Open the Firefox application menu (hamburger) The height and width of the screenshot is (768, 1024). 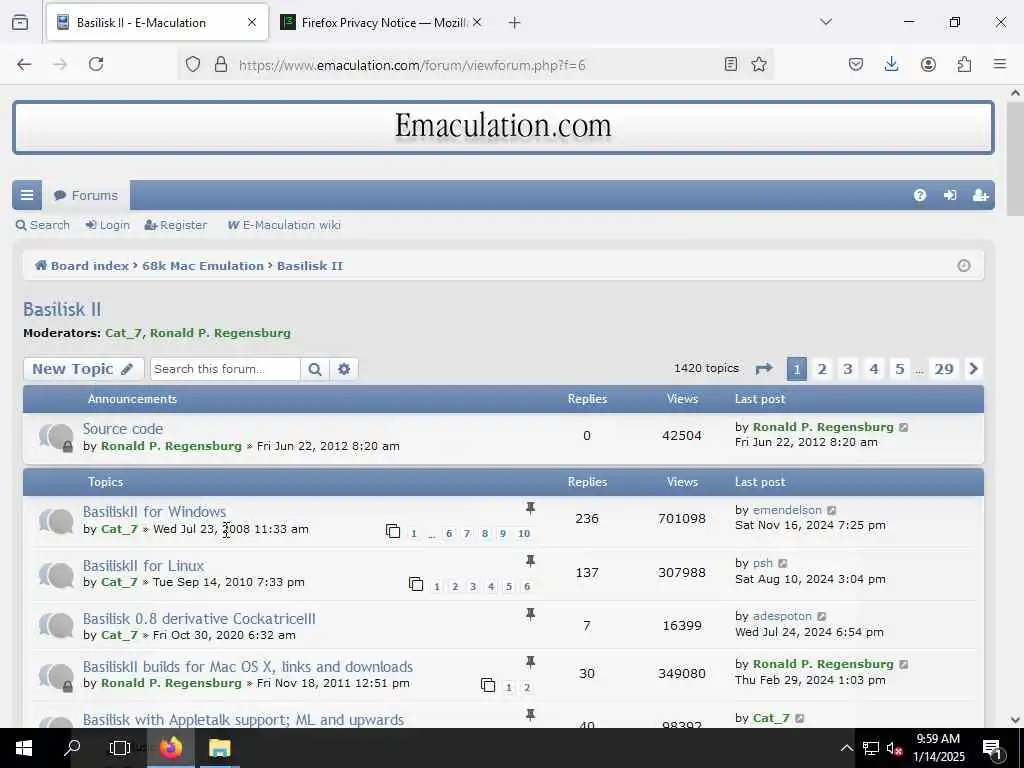coord(1000,64)
